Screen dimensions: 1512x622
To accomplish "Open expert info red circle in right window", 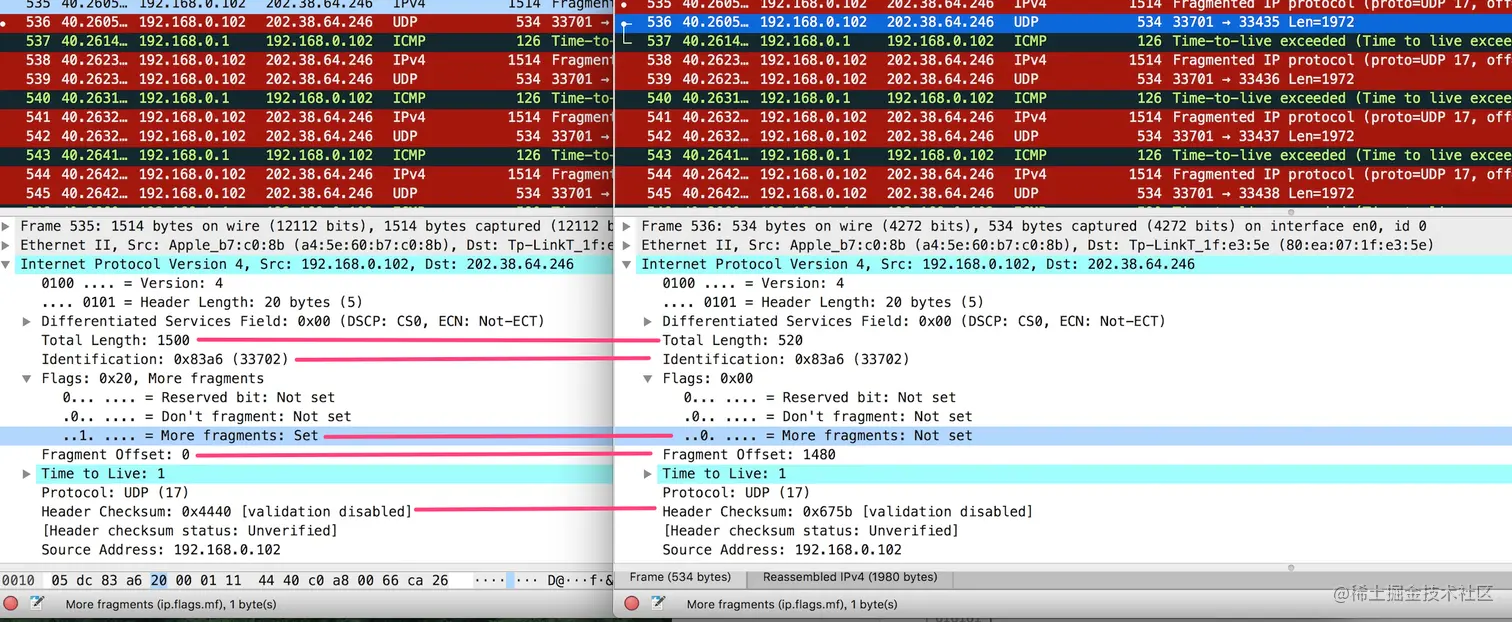I will click(632, 603).
